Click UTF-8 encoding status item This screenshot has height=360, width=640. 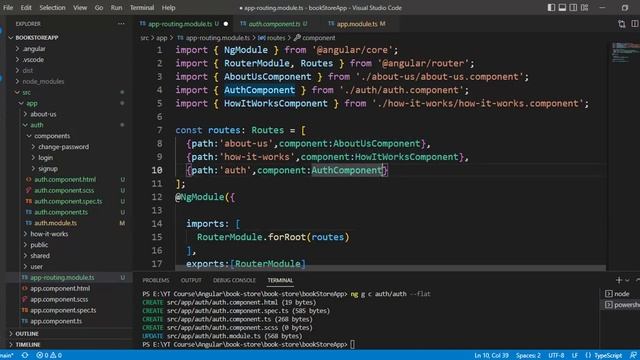click(556, 355)
